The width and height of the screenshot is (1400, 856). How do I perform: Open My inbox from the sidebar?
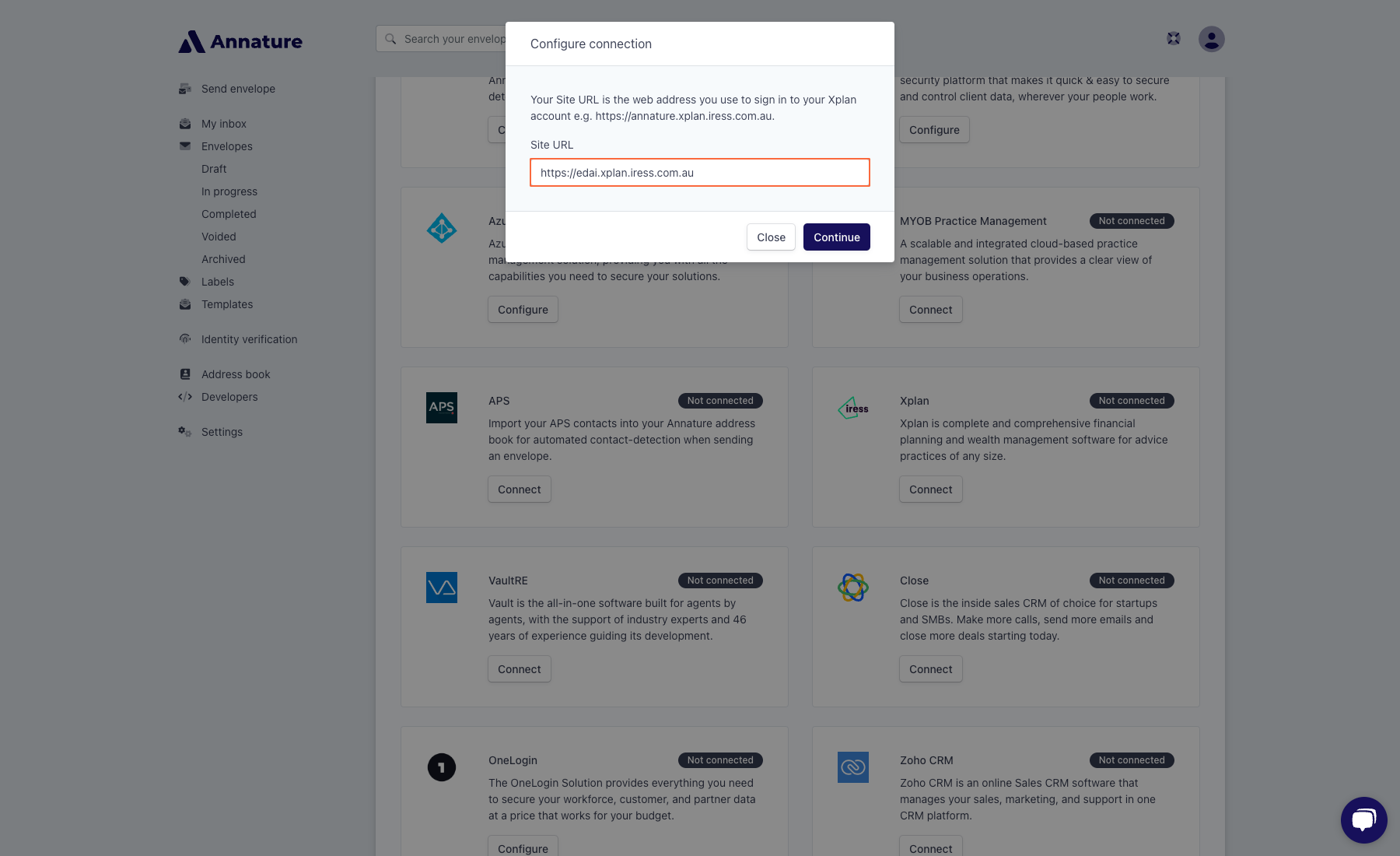(x=223, y=123)
